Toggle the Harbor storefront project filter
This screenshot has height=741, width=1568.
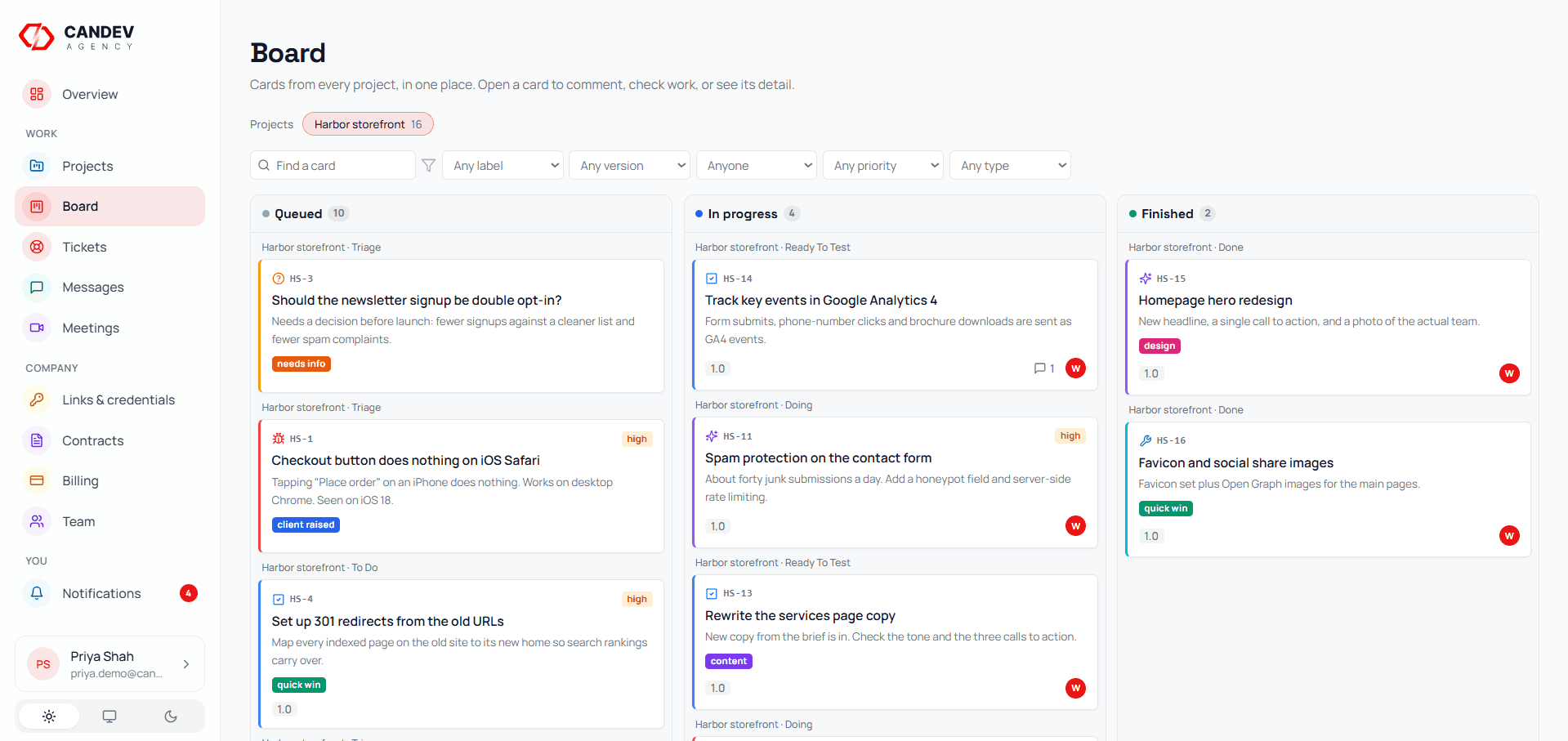(x=368, y=124)
